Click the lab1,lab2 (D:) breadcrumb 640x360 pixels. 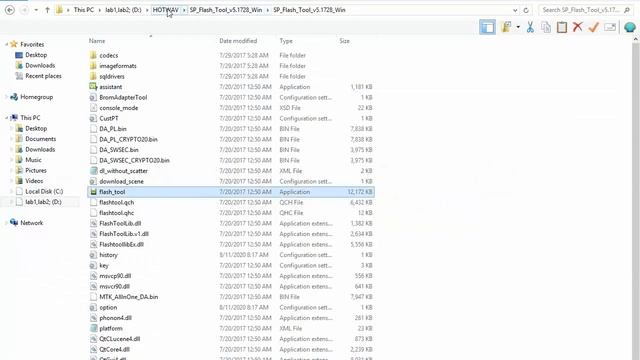(x=123, y=10)
